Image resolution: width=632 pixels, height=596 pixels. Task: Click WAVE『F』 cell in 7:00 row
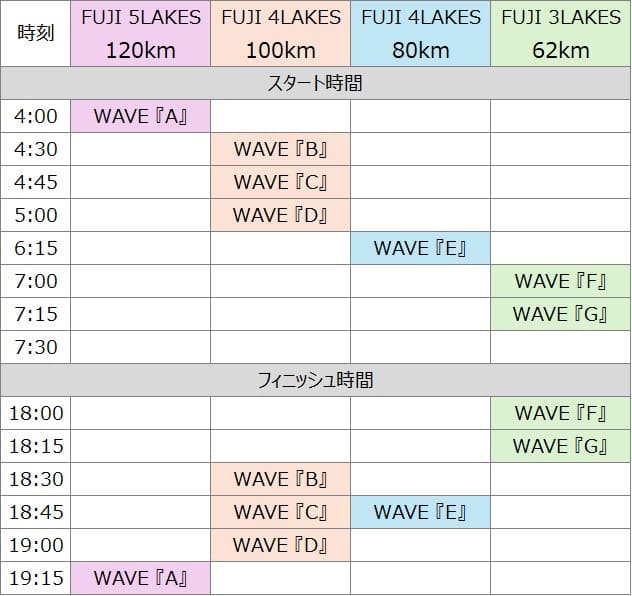pos(561,281)
